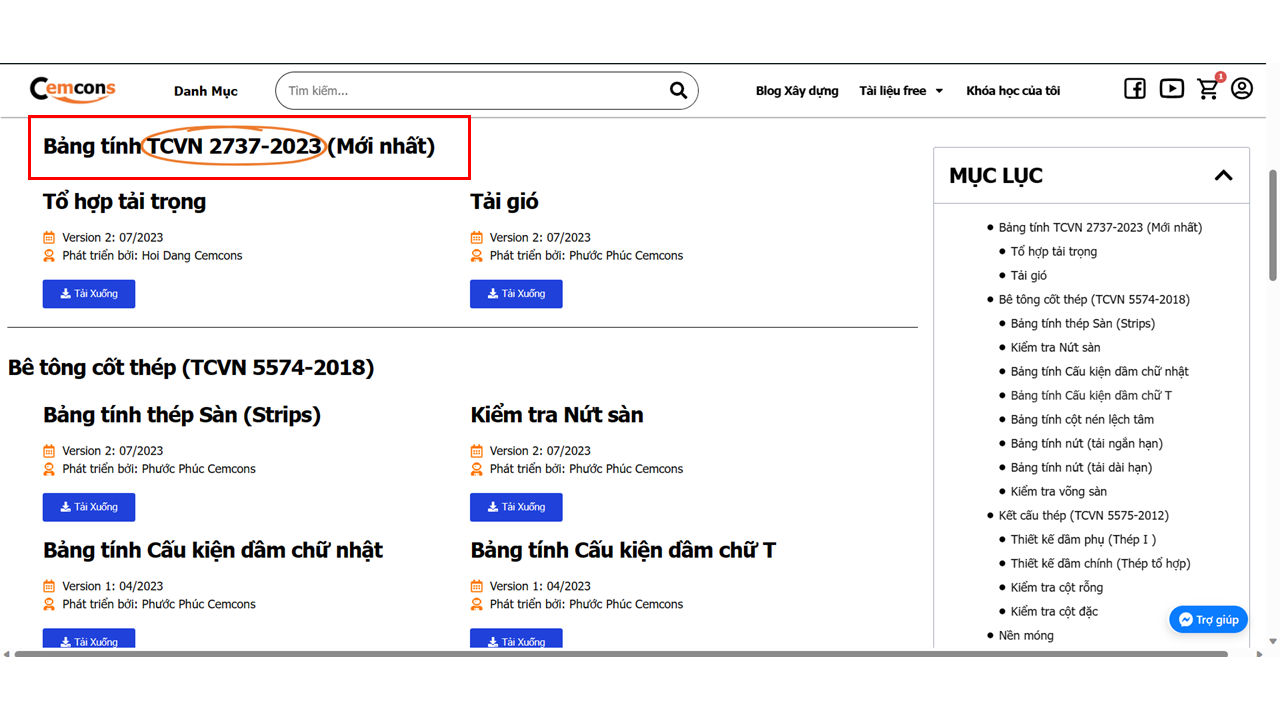Screen dimensions: 1280x720
Task: Click the search magnifier icon
Action: coord(678,91)
